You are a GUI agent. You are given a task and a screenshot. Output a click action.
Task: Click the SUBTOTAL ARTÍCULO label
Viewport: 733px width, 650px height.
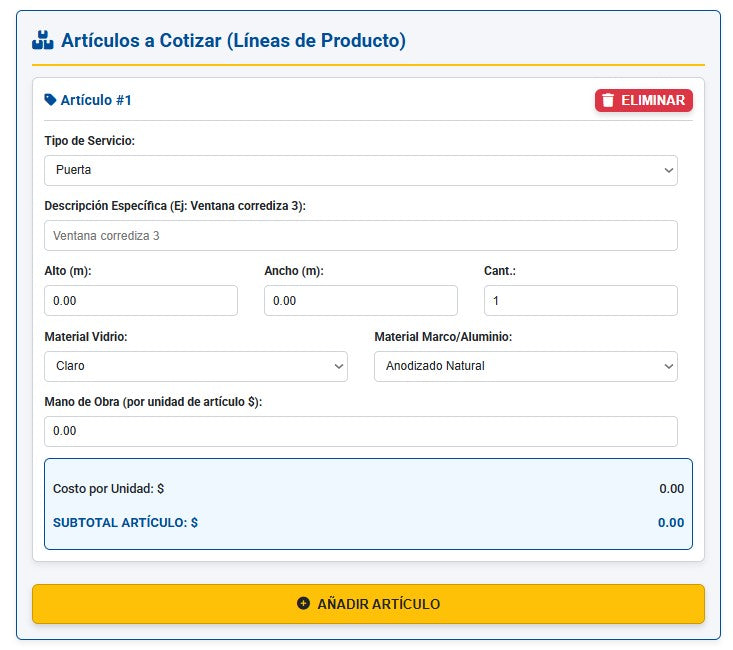125,522
